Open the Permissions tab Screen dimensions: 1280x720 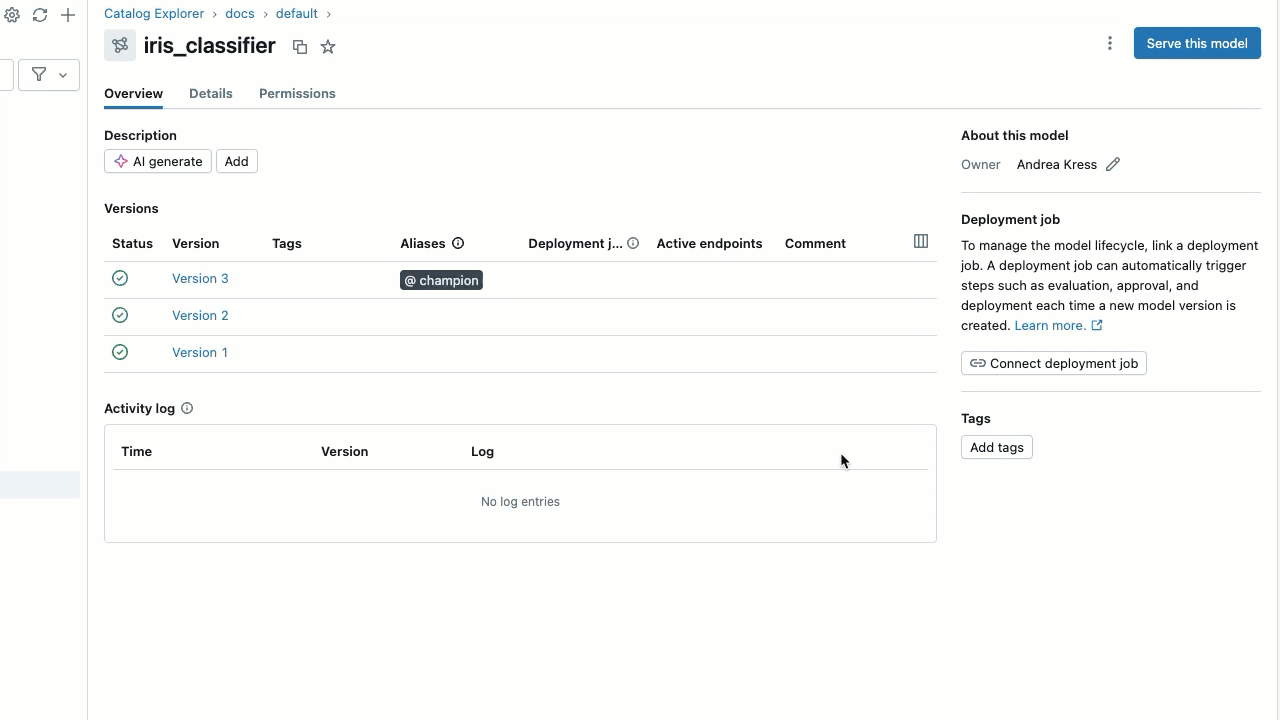tap(297, 93)
